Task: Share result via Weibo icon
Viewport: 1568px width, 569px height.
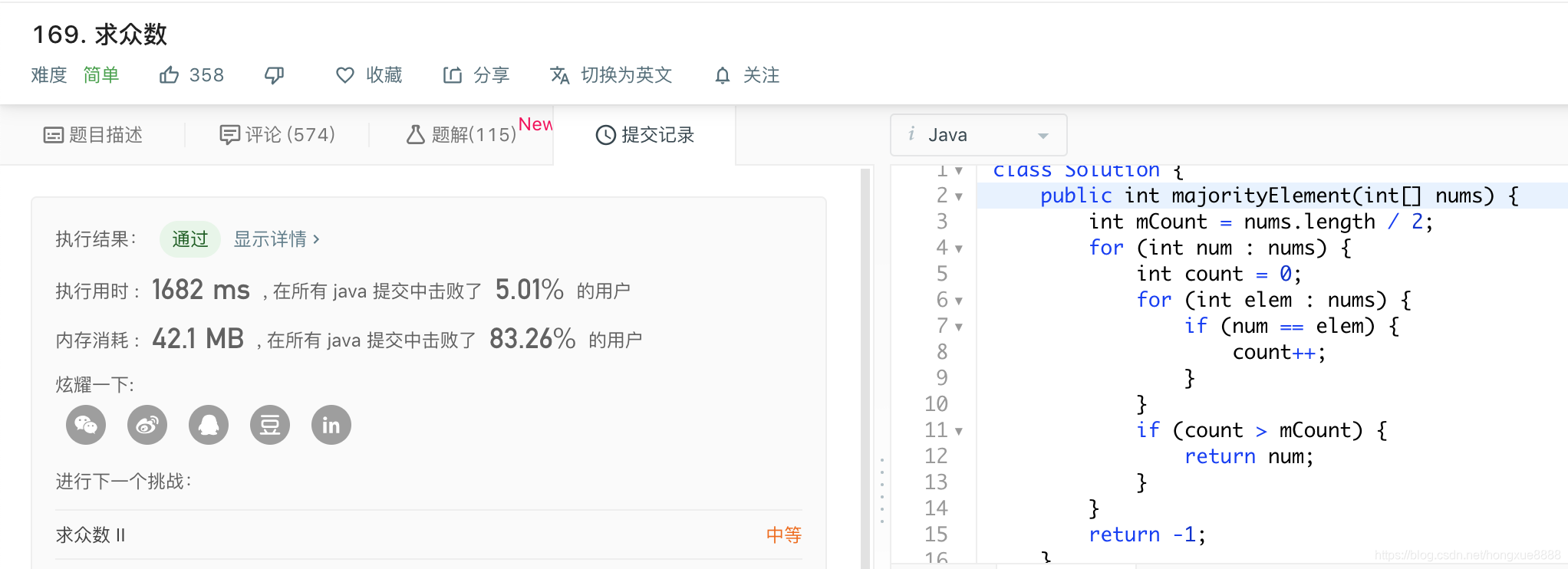Action: tap(147, 425)
